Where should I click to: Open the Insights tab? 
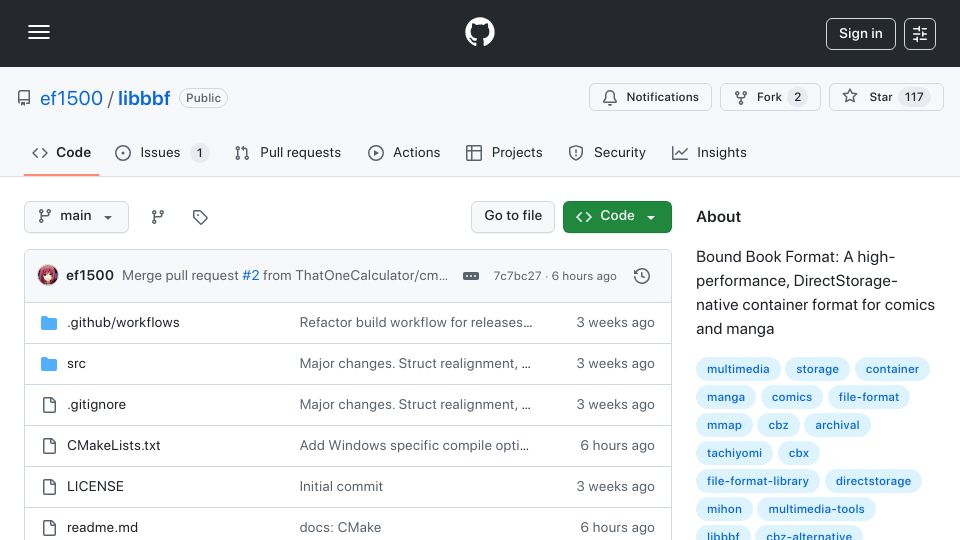tap(709, 152)
